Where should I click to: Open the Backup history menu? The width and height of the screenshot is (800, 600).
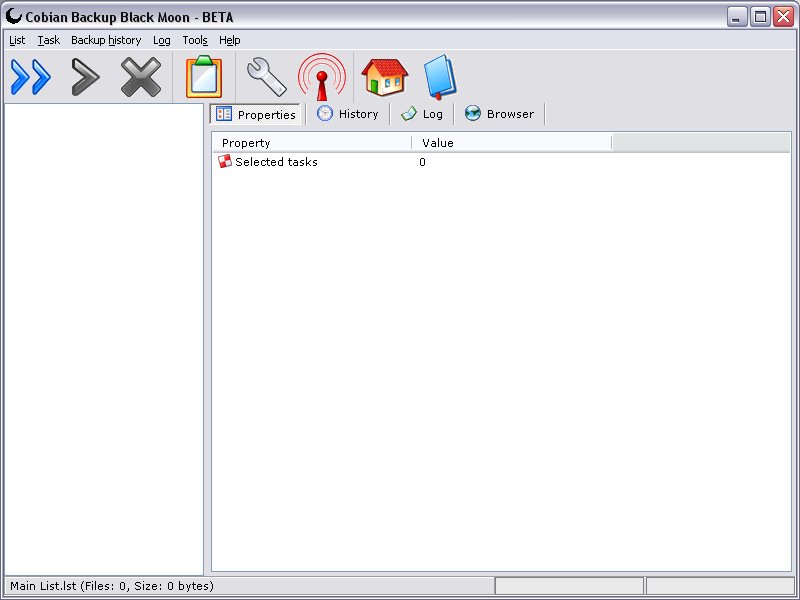[106, 40]
